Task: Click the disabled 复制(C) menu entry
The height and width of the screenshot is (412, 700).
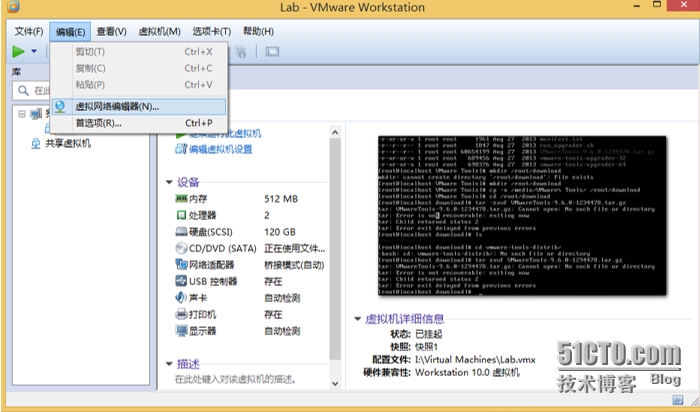Action: tap(138, 68)
